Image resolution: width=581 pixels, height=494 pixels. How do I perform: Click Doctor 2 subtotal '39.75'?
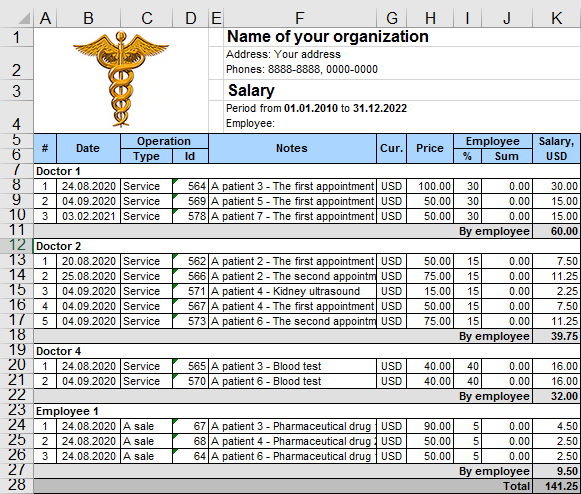(557, 336)
